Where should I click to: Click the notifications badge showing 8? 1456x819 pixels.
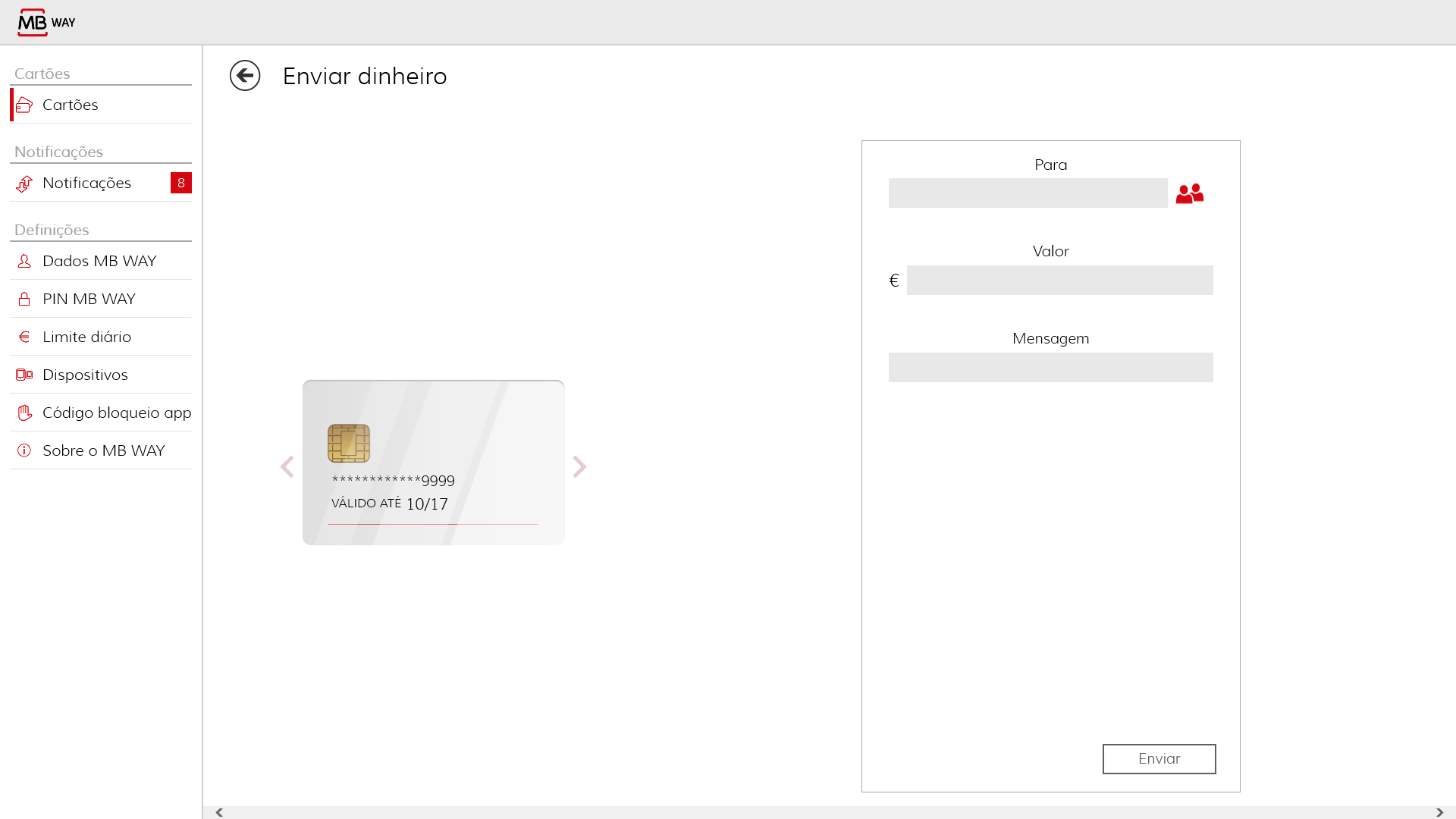click(x=180, y=183)
